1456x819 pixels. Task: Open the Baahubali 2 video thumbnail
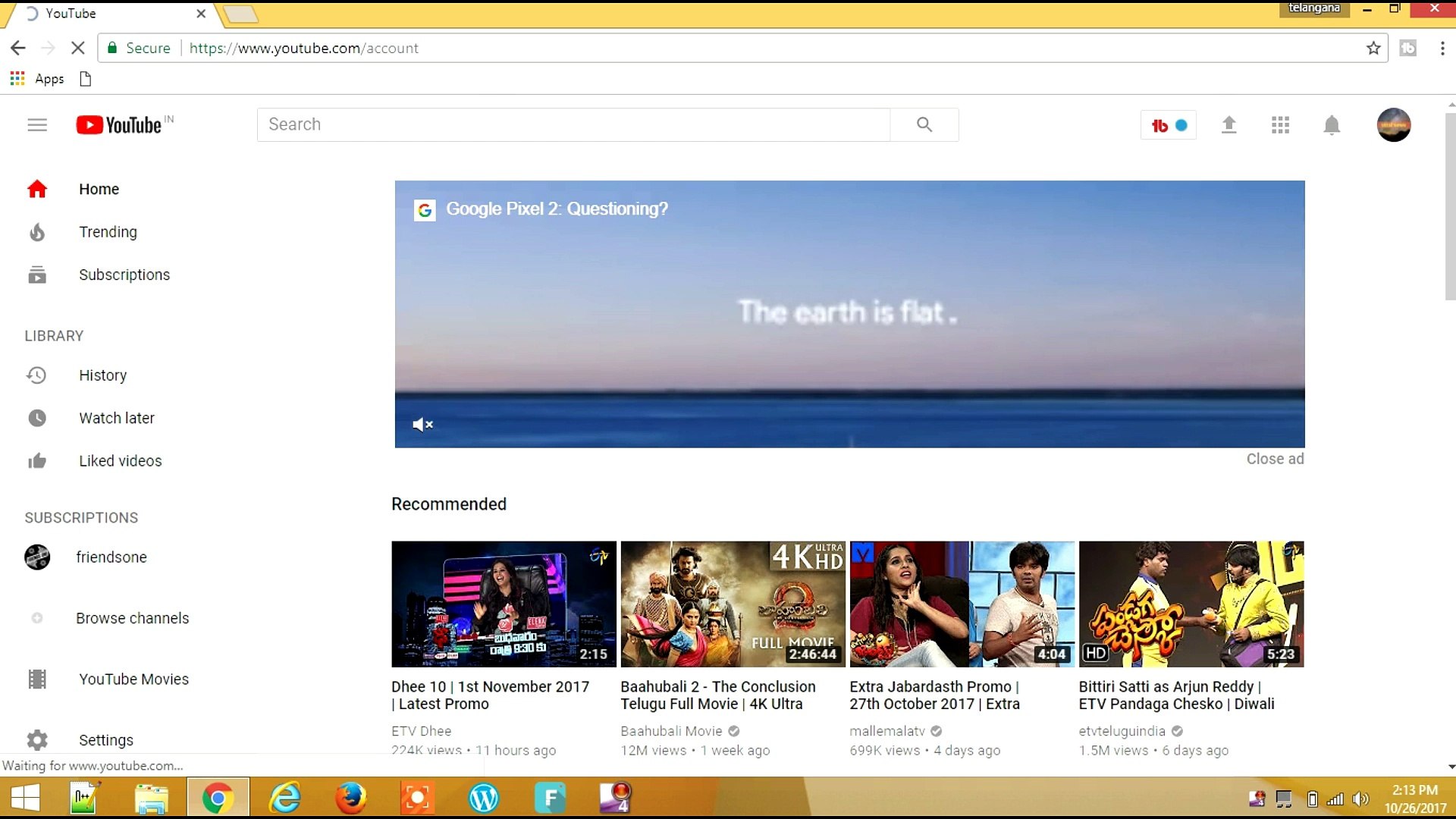(x=732, y=604)
